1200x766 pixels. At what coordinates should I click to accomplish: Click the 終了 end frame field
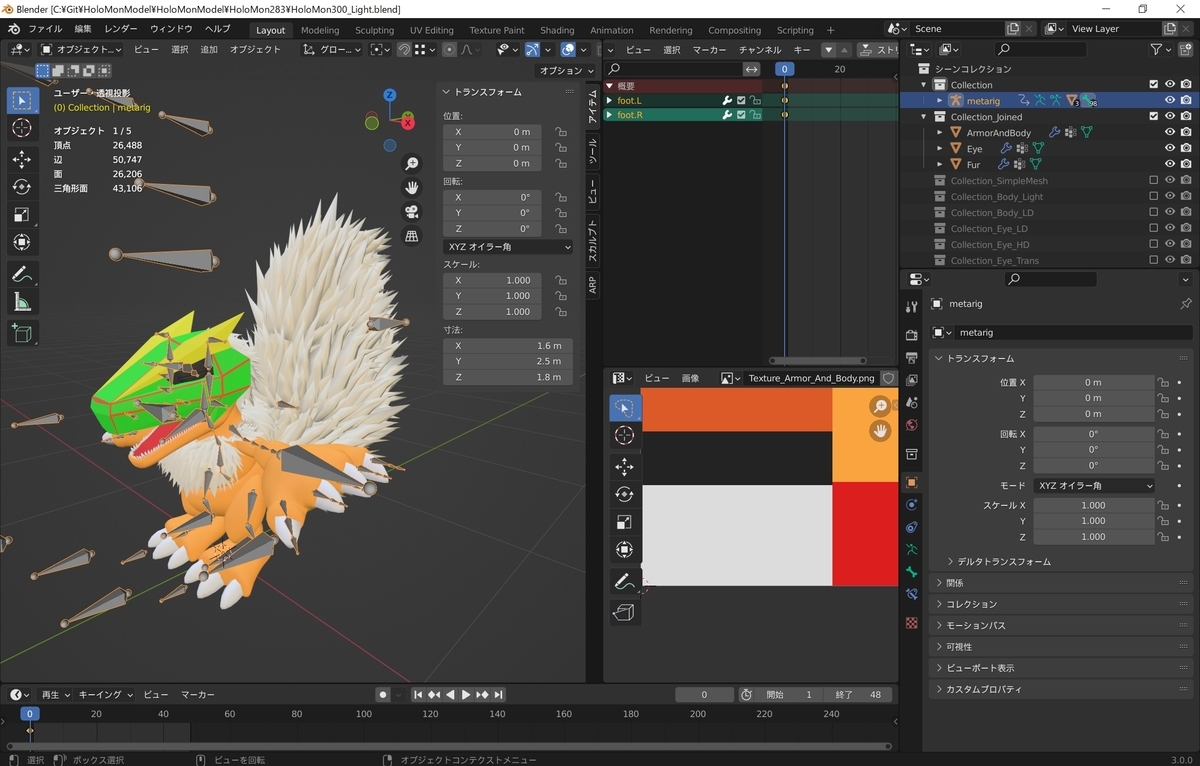(x=858, y=695)
